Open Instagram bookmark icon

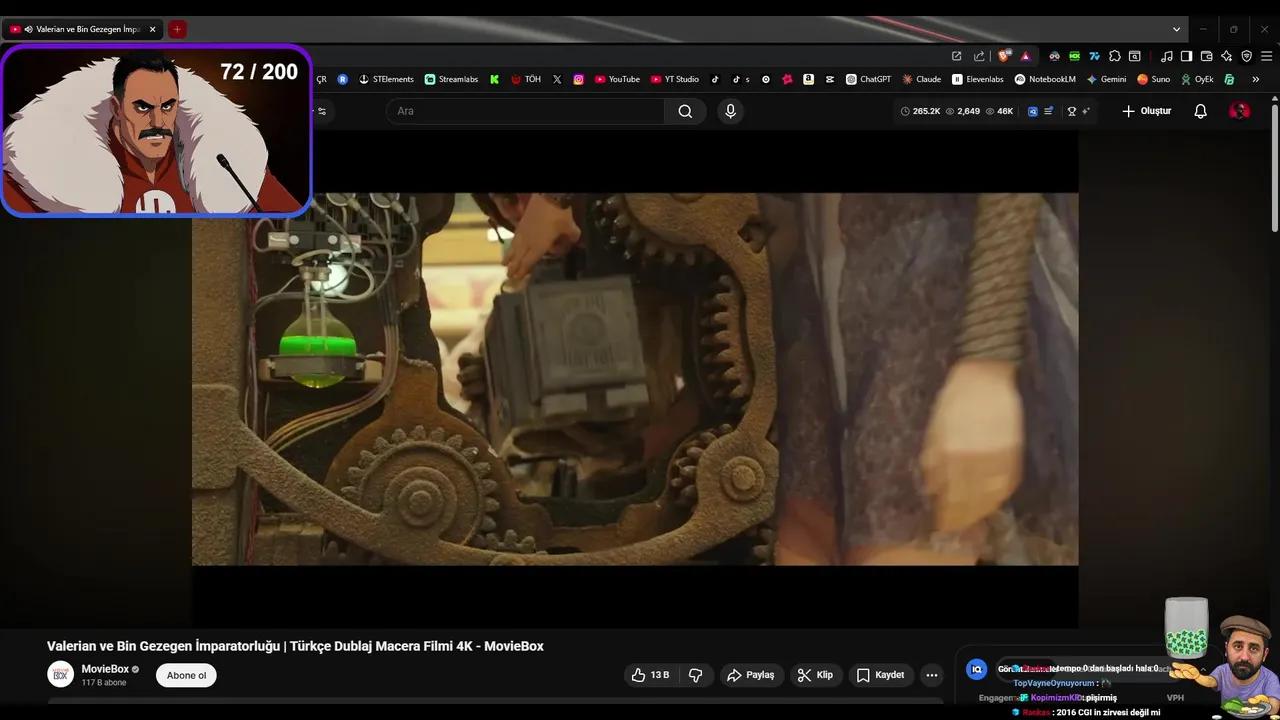[x=578, y=79]
